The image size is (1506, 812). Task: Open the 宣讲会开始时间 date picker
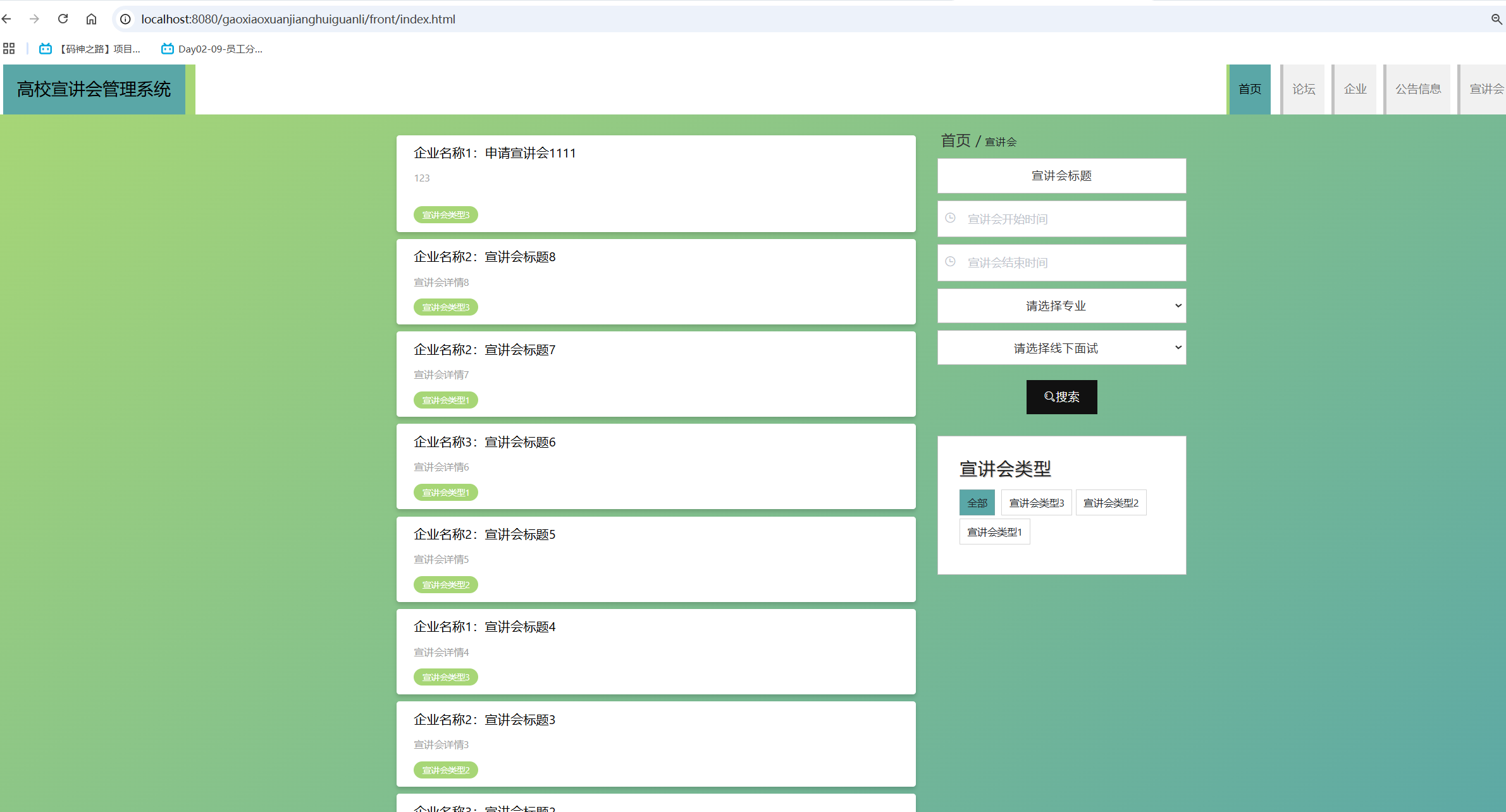(x=1061, y=219)
